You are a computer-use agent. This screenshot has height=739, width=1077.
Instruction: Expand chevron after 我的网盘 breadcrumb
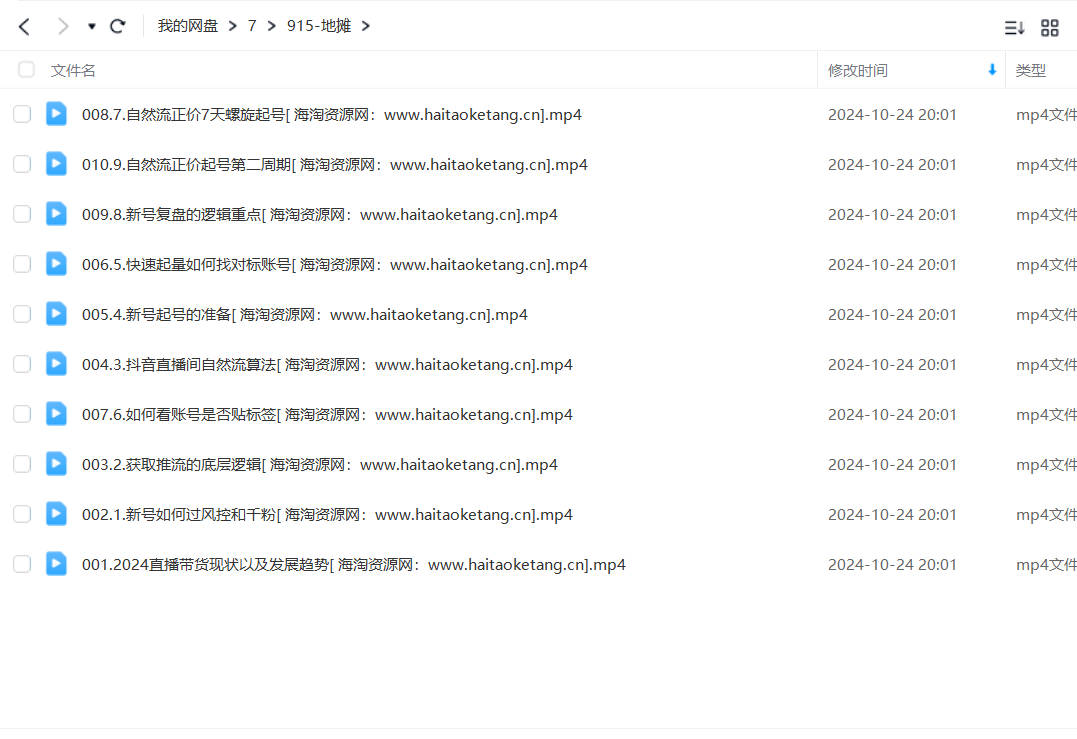233,26
